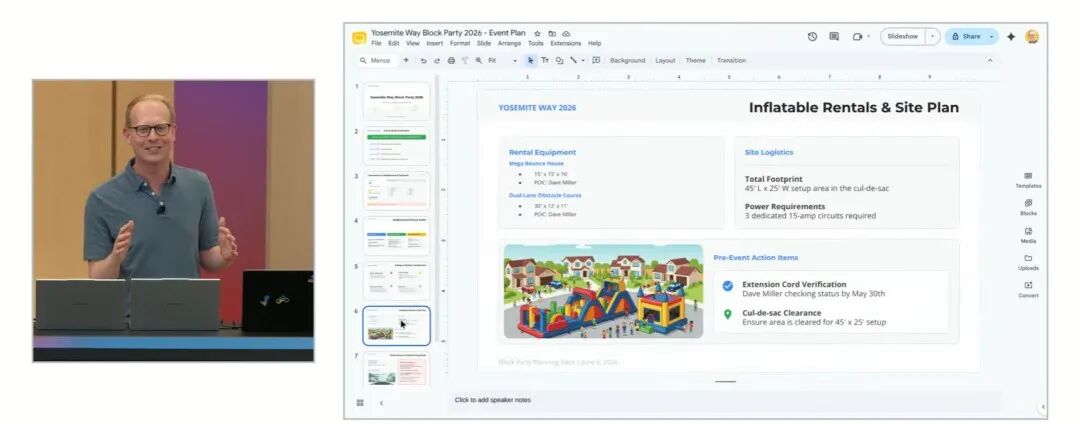
Task: Open the View menu
Action: (413, 43)
